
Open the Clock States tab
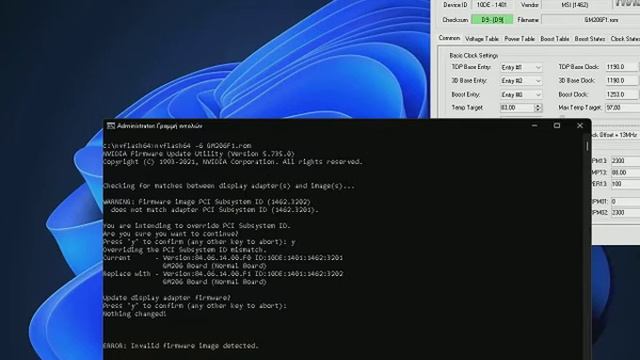624,39
